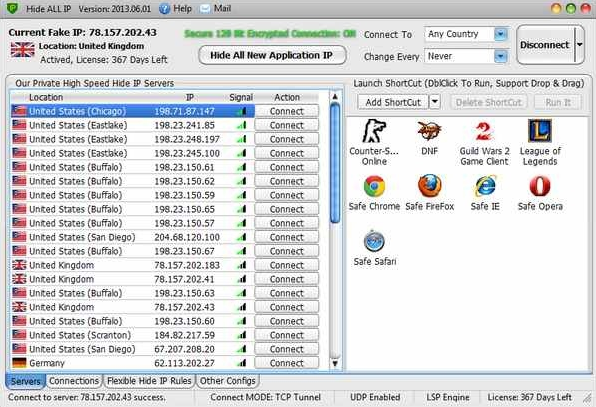The image size is (596, 407).
Task: Select the Guild Wars 2 Game Client icon
Action: click(484, 131)
